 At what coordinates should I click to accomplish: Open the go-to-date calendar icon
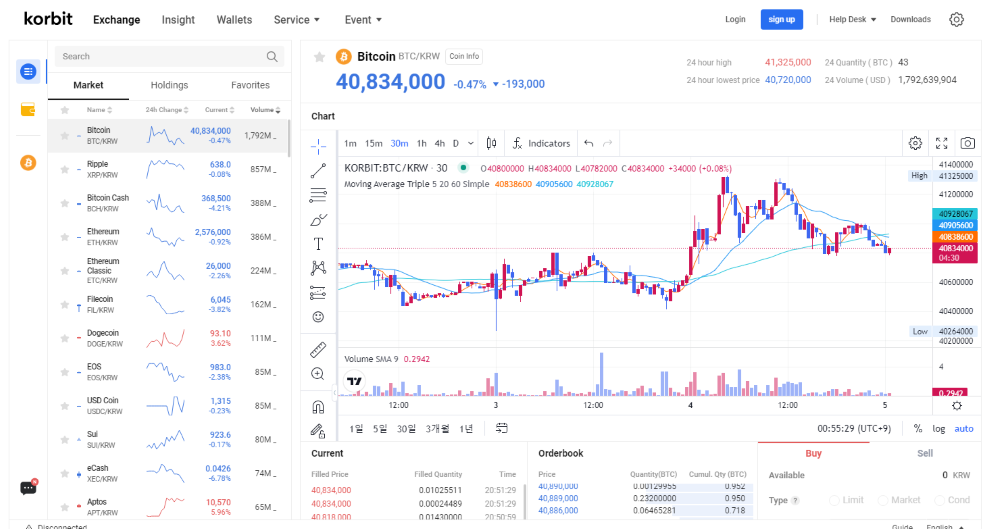tap(502, 428)
